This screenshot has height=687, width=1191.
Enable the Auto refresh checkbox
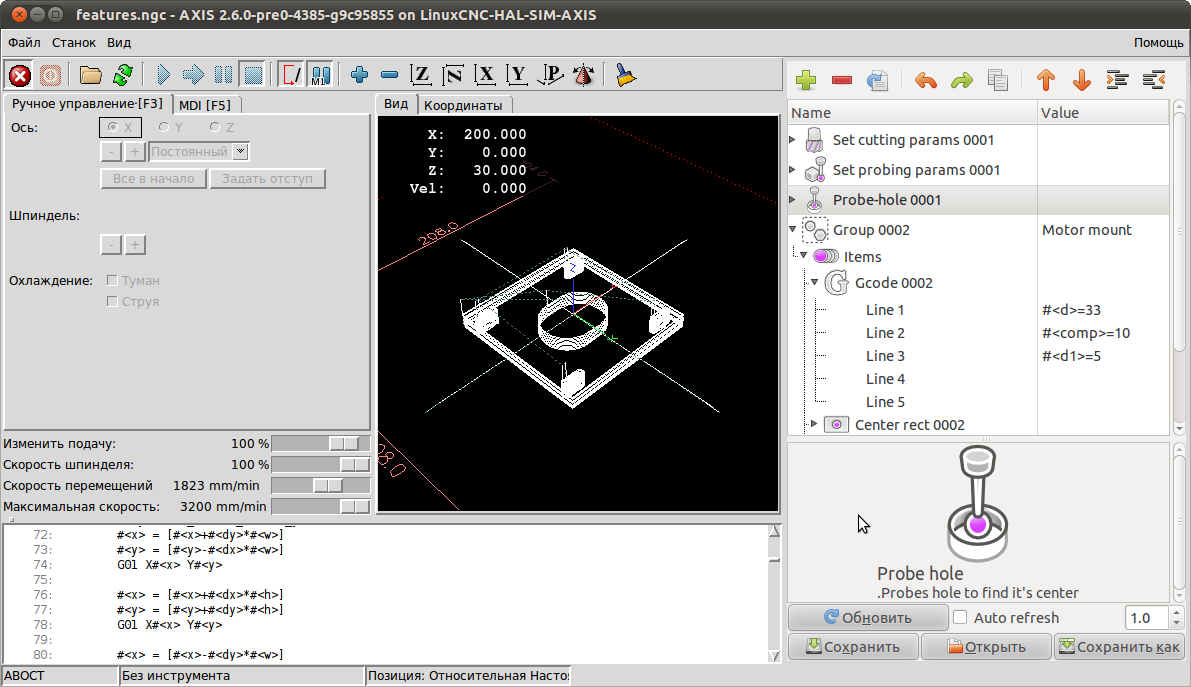click(x=960, y=618)
